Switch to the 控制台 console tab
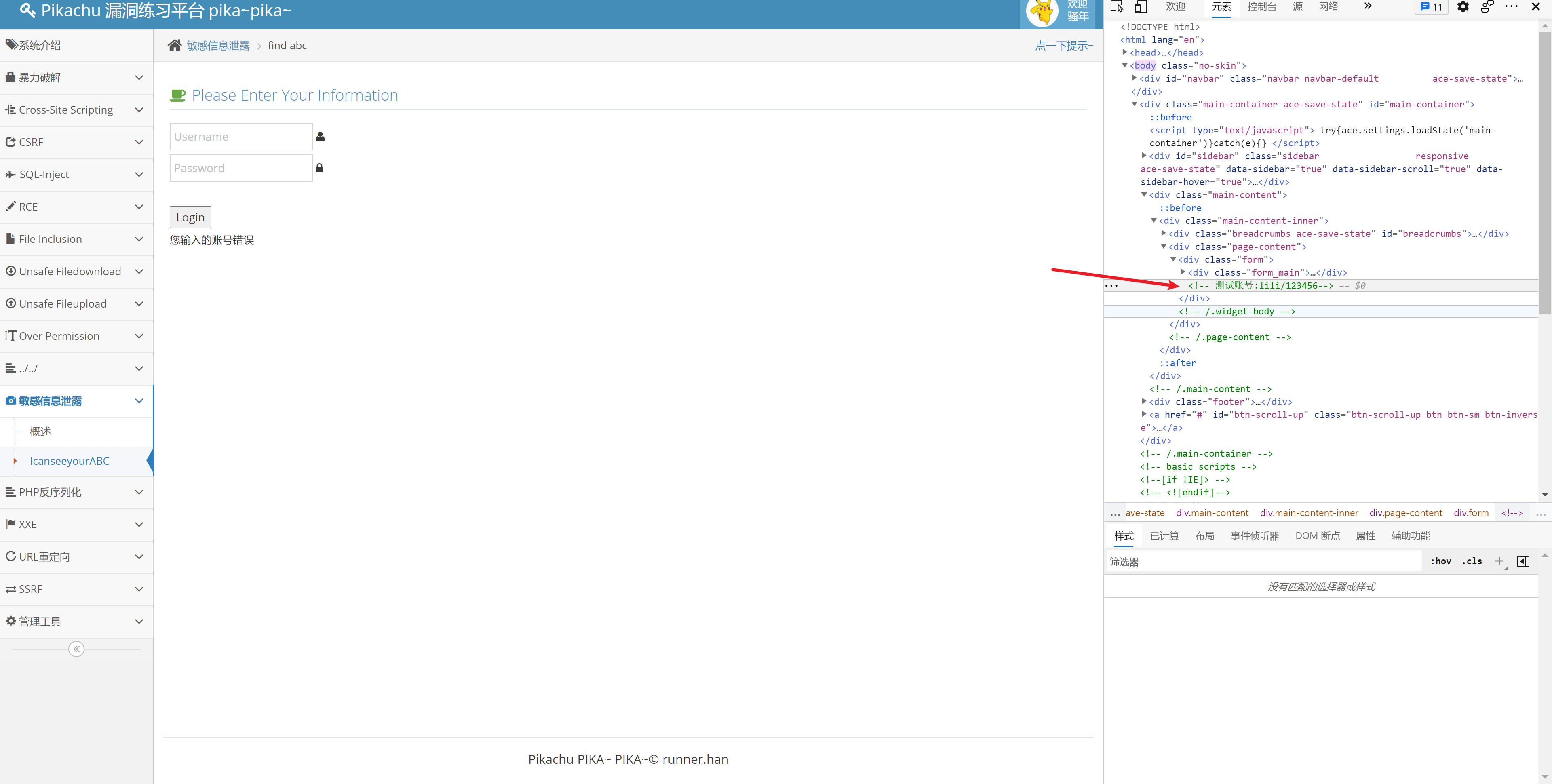Image resolution: width=1552 pixels, height=784 pixels. [x=1261, y=6]
